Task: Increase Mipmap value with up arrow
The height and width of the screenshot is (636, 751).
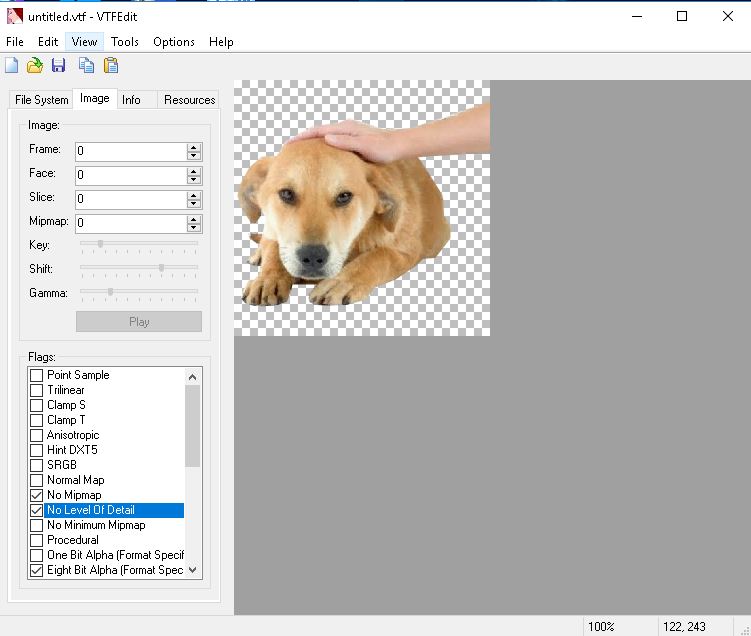Action: [193, 219]
